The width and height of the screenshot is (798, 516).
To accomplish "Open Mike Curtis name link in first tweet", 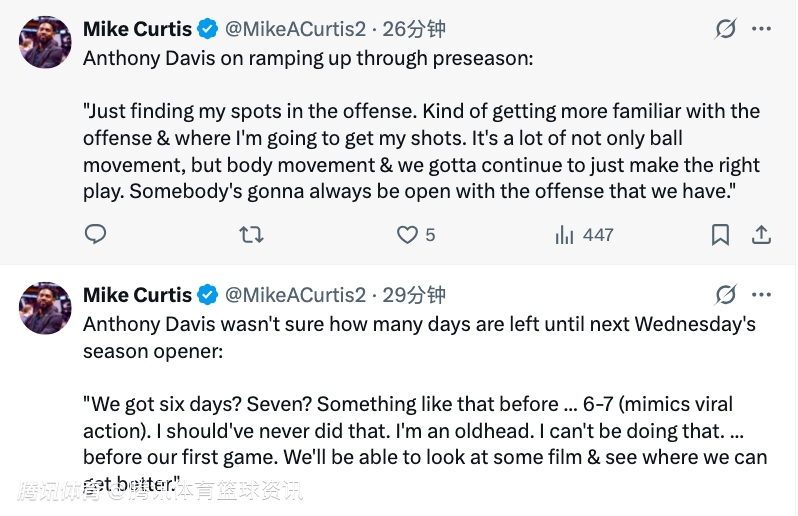I will point(137,29).
